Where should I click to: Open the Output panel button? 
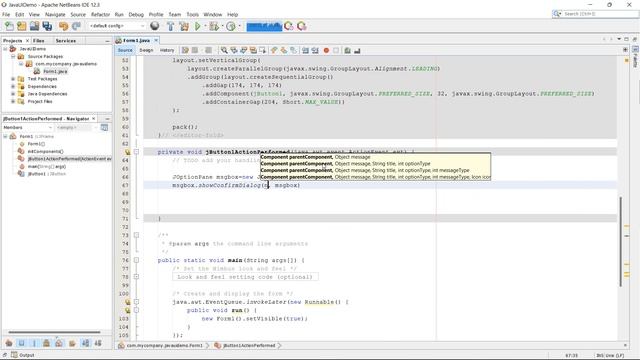(23, 355)
